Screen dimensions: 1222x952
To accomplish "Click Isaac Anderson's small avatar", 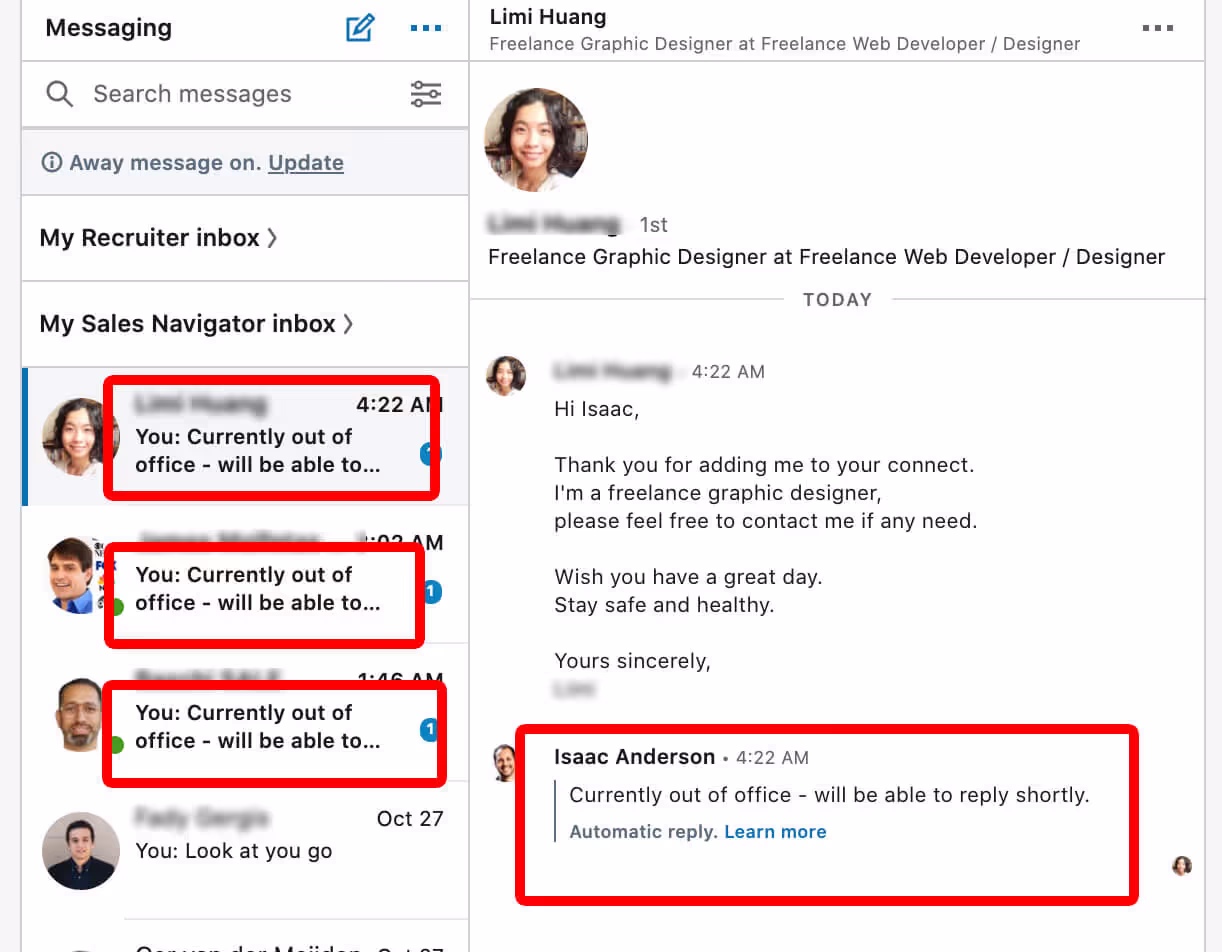I will tap(506, 762).
